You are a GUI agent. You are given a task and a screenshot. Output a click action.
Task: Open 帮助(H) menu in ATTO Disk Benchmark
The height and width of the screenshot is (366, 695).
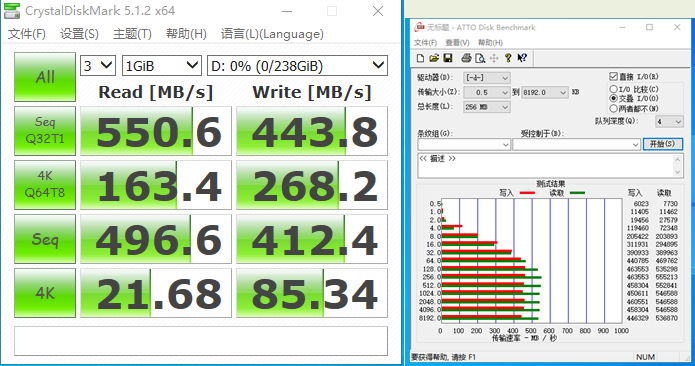[x=490, y=43]
